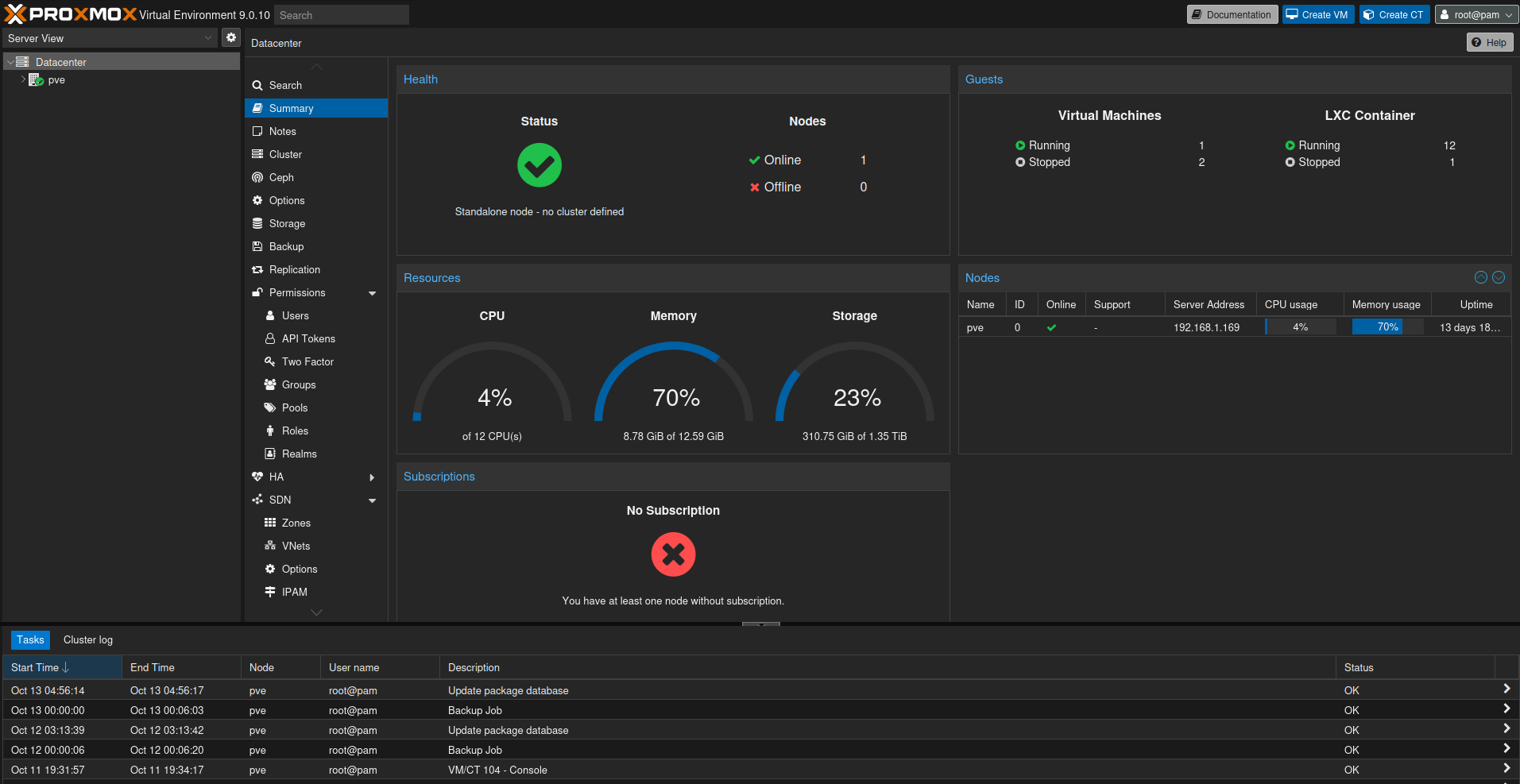Viewport: 1520px width, 784px height.
Task: Click the Create CT button
Action: pos(1394,14)
